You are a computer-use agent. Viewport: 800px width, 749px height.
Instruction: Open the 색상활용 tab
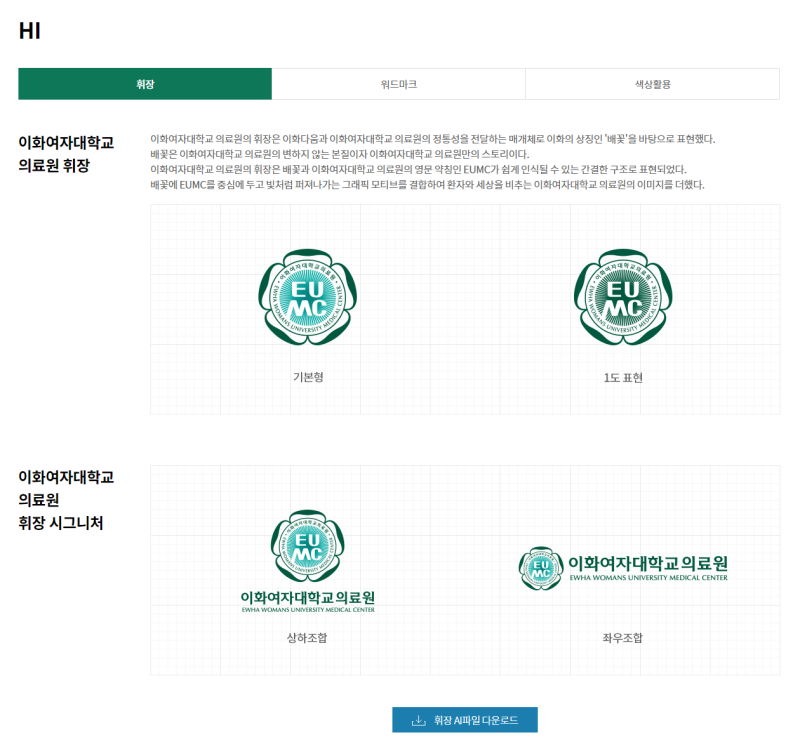(652, 84)
